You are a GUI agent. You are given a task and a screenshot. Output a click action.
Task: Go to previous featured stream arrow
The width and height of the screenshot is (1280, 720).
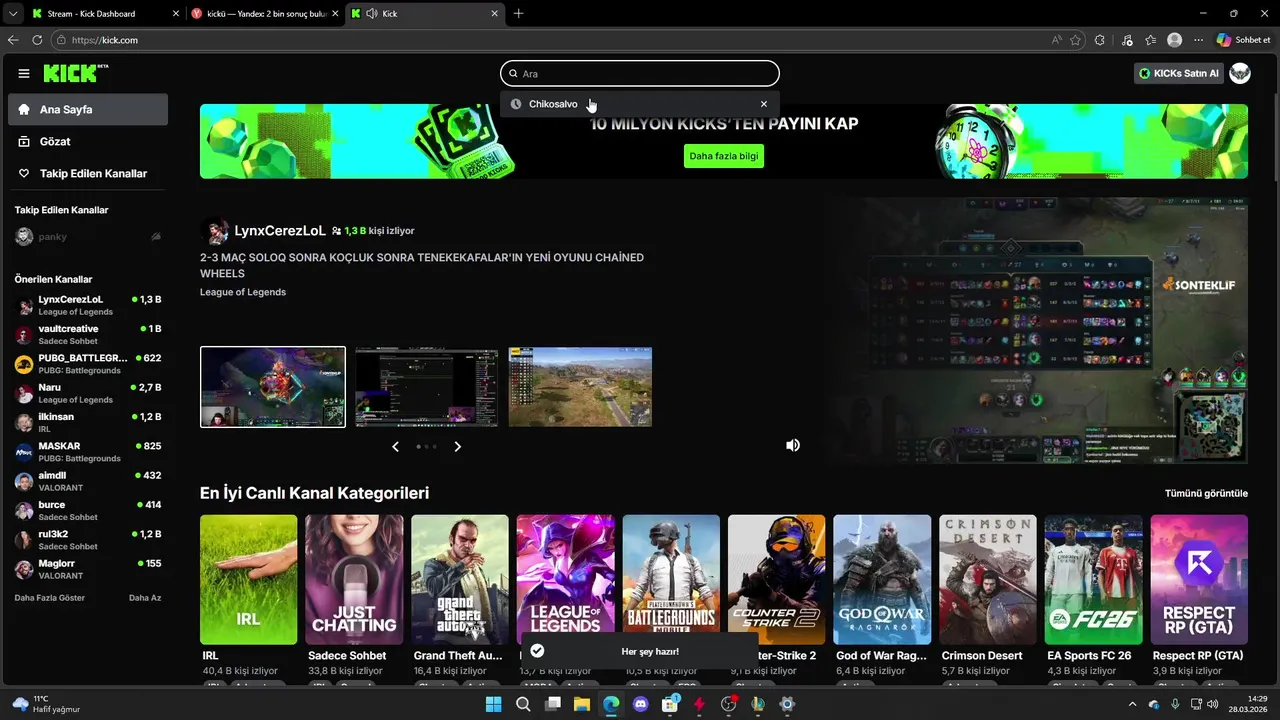coord(396,447)
